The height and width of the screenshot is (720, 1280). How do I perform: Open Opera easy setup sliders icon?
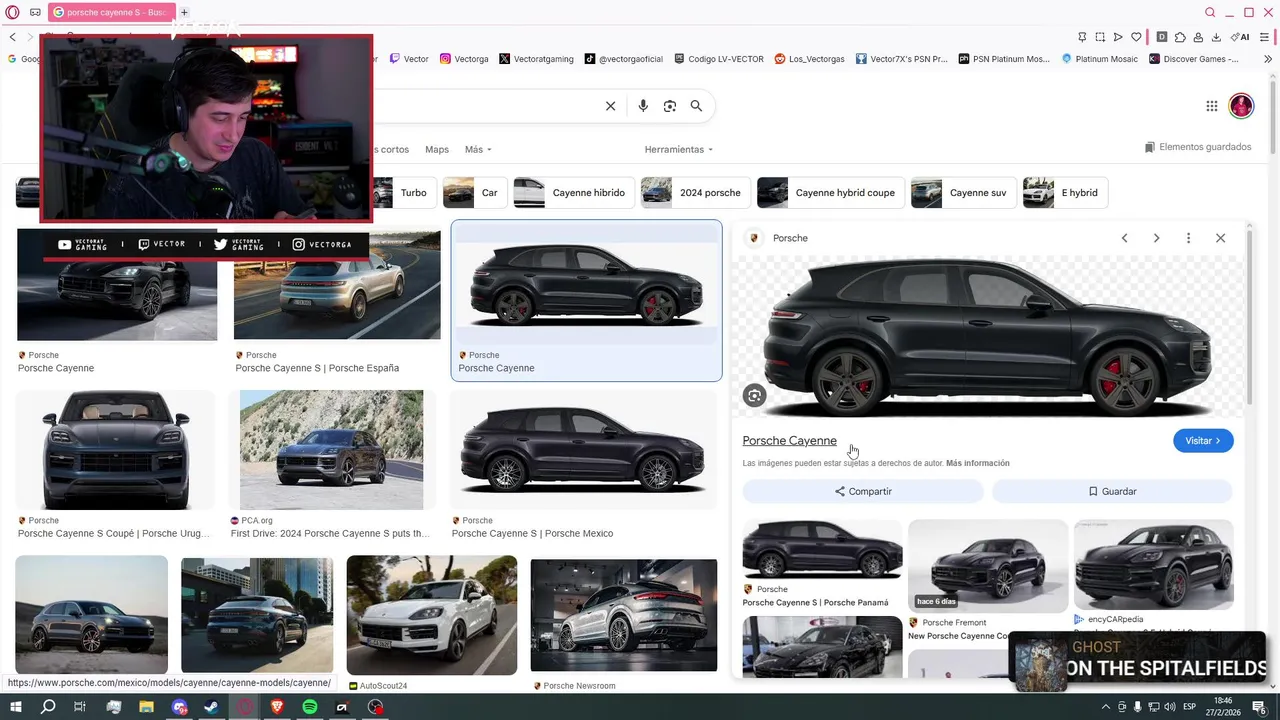pos(1264,37)
